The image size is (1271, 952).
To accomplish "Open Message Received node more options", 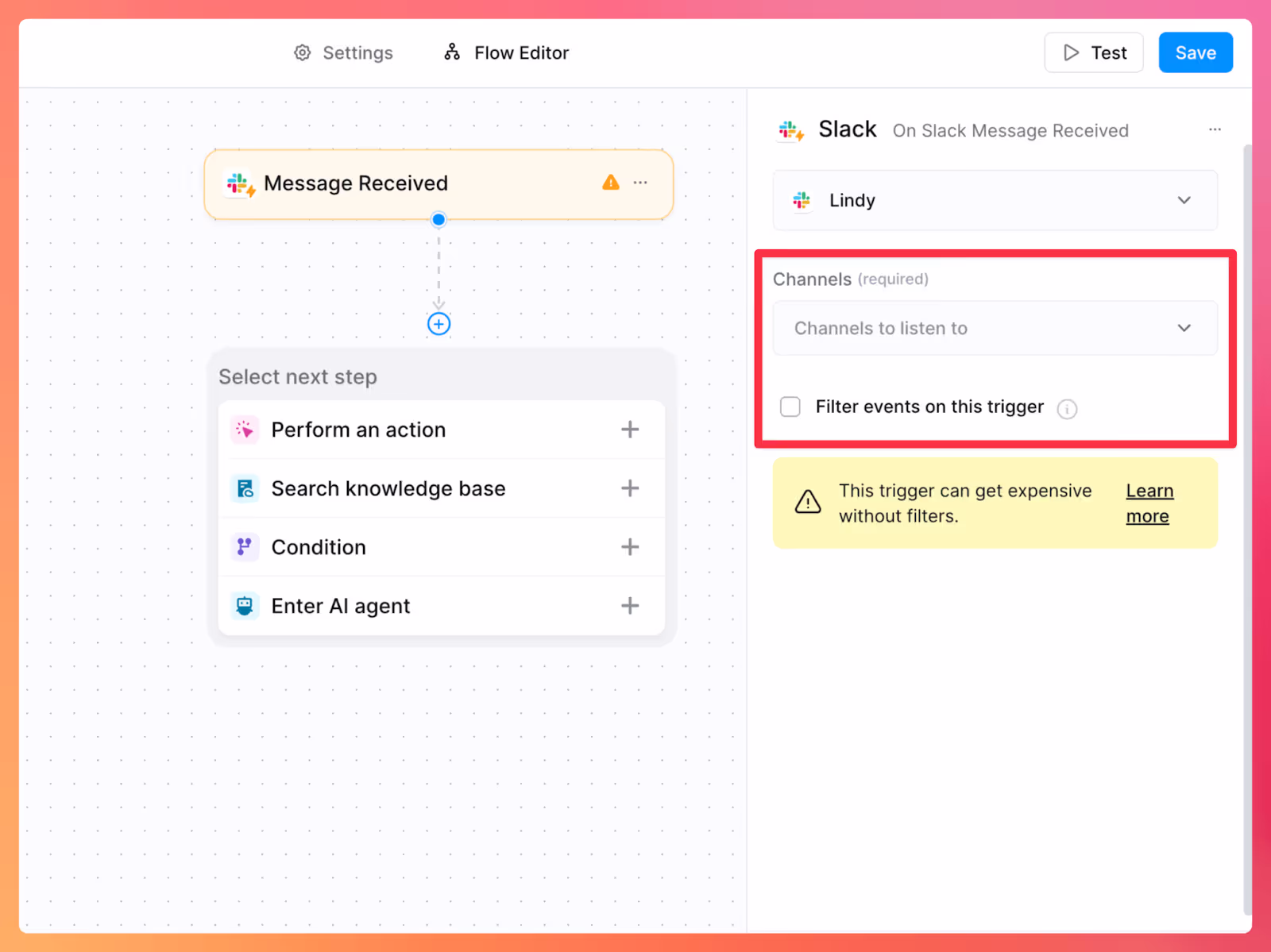I will (640, 183).
